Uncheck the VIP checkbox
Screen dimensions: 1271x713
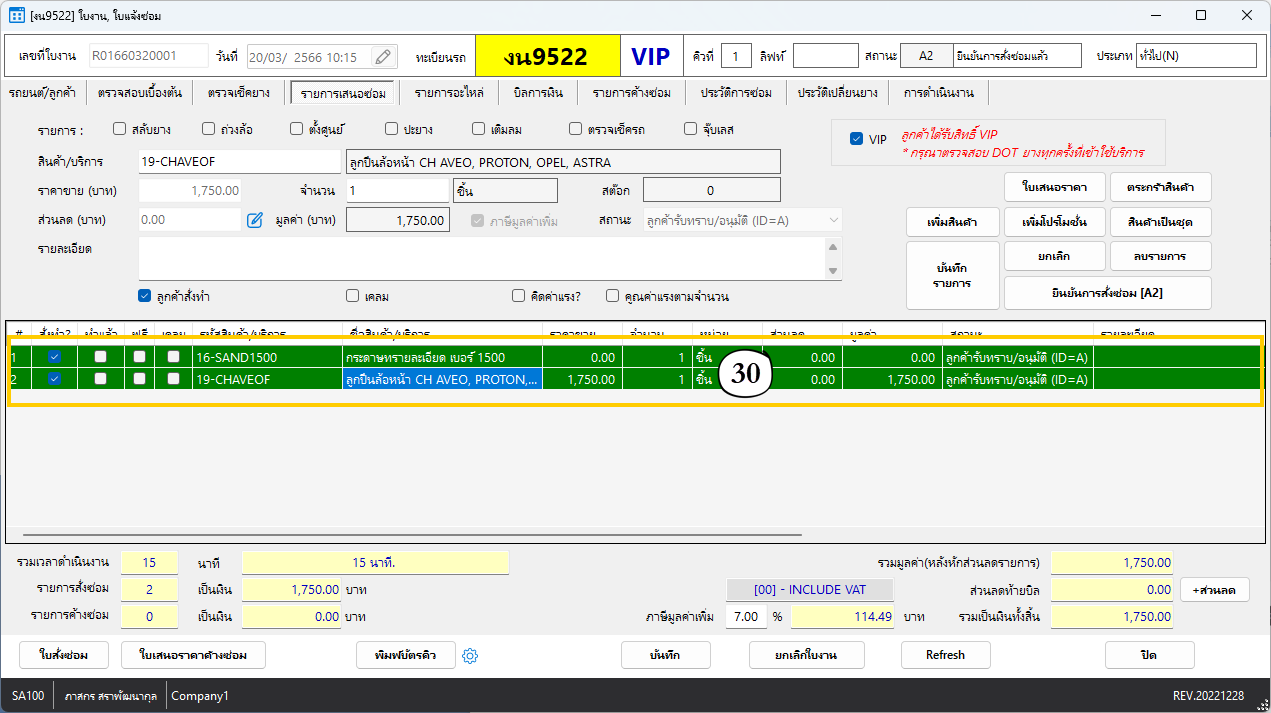(x=856, y=139)
